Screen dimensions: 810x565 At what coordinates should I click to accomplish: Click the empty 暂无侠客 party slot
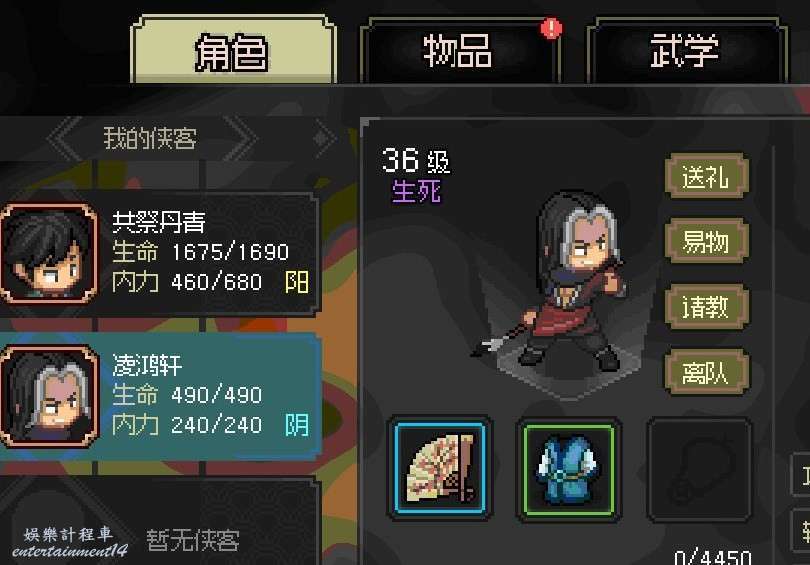[x=160, y=522]
